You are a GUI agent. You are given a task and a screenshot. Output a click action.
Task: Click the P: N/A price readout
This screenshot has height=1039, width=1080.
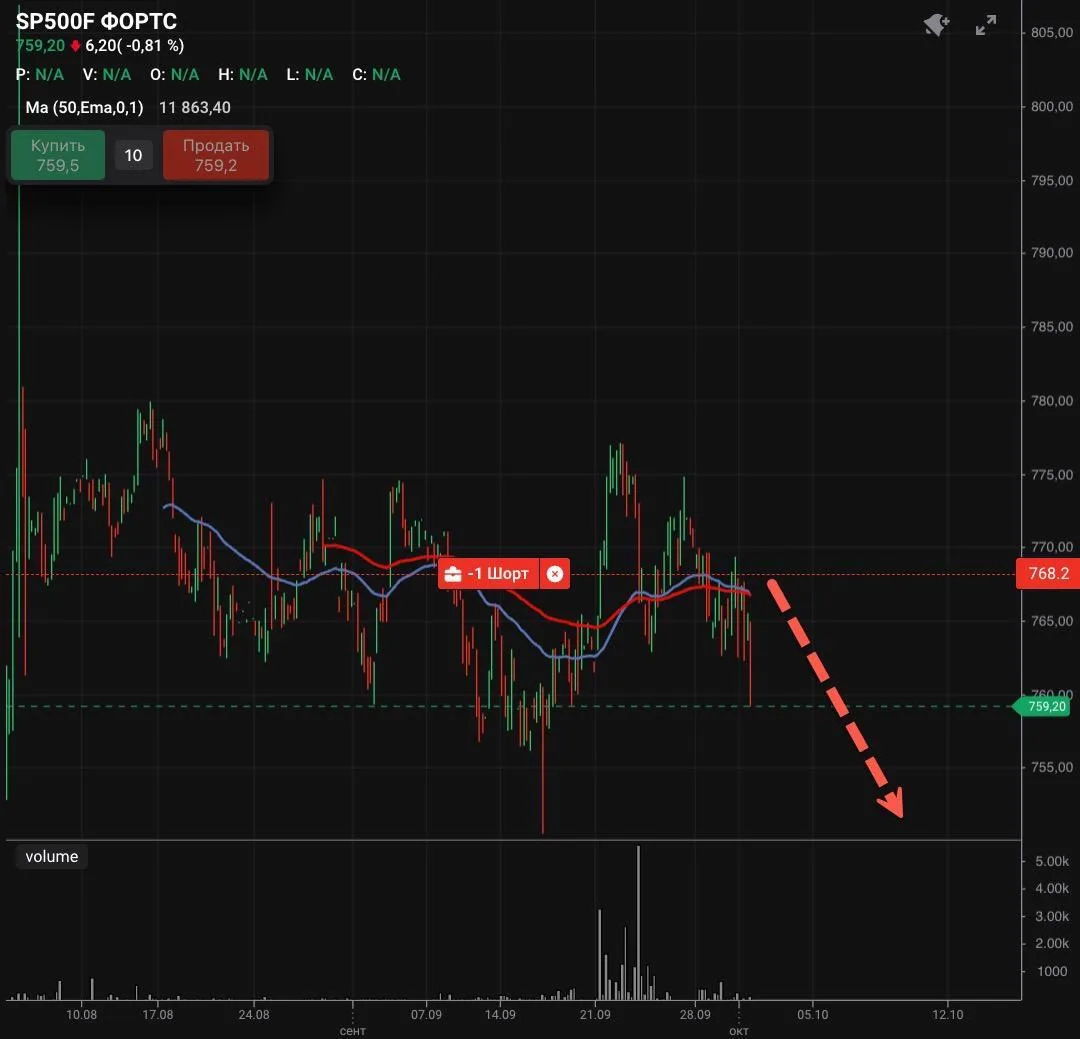click(39, 74)
